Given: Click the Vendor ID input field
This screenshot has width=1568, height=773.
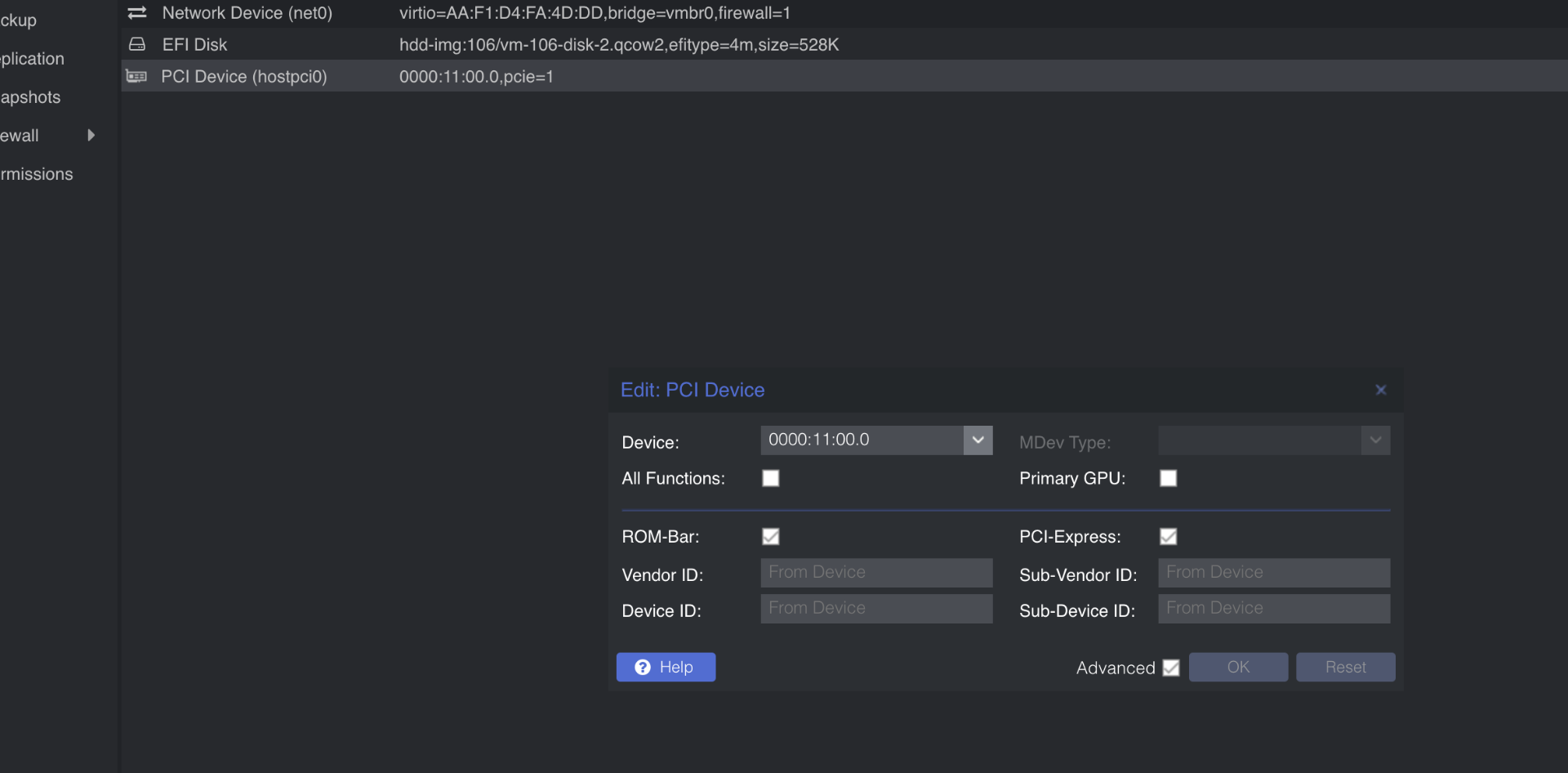Looking at the screenshot, I should coord(876,573).
